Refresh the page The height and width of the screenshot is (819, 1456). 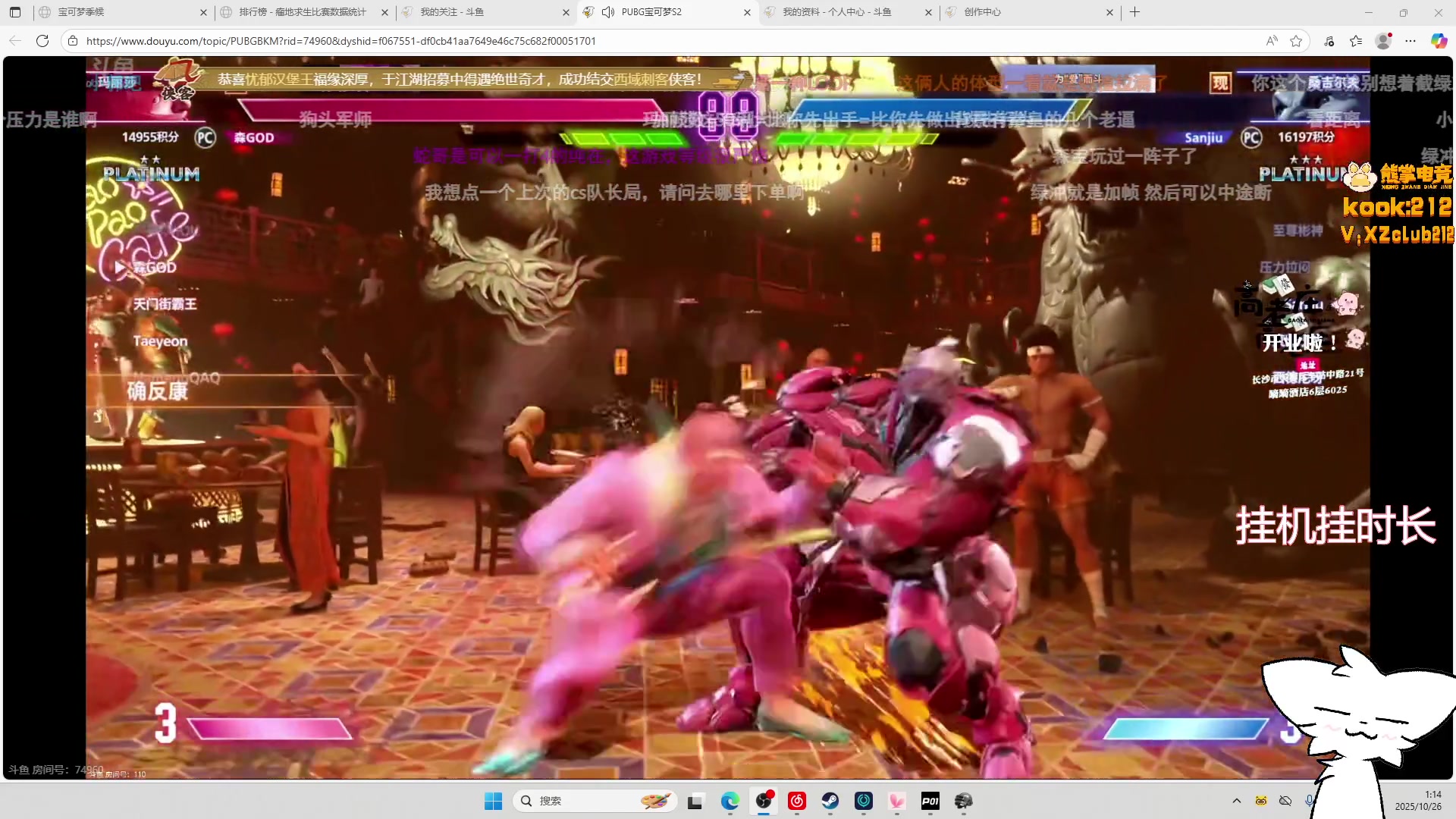tap(42, 41)
